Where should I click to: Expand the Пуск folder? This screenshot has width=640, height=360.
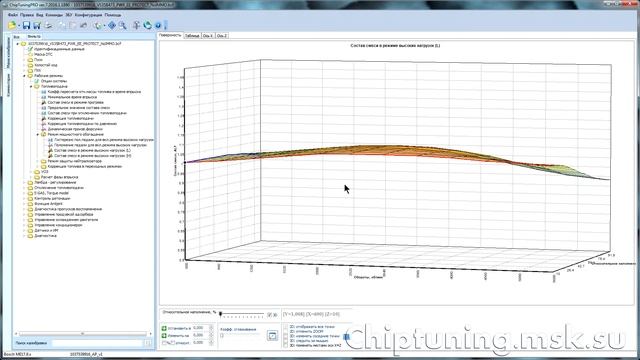tap(24, 60)
